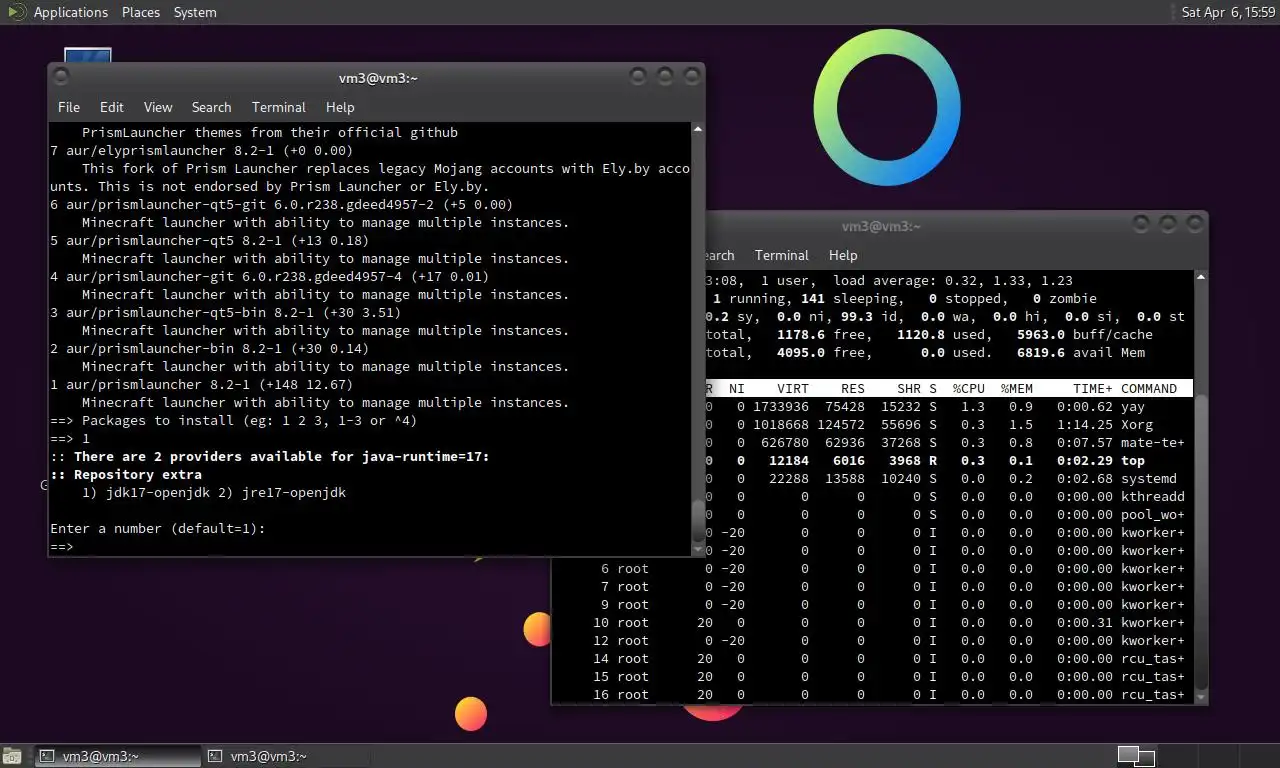
Task: Open the Places menu in top panel
Action: pyautogui.click(x=141, y=12)
